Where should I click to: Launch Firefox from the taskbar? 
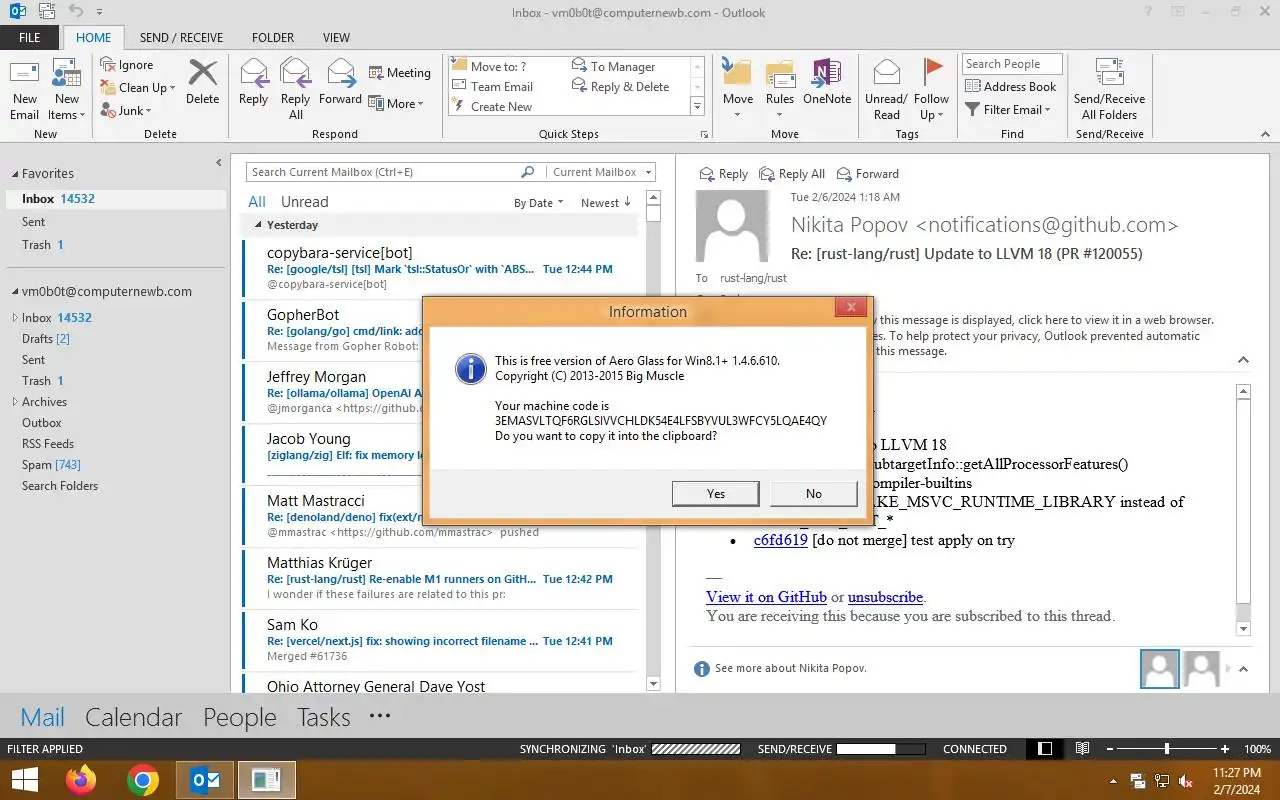click(x=81, y=780)
